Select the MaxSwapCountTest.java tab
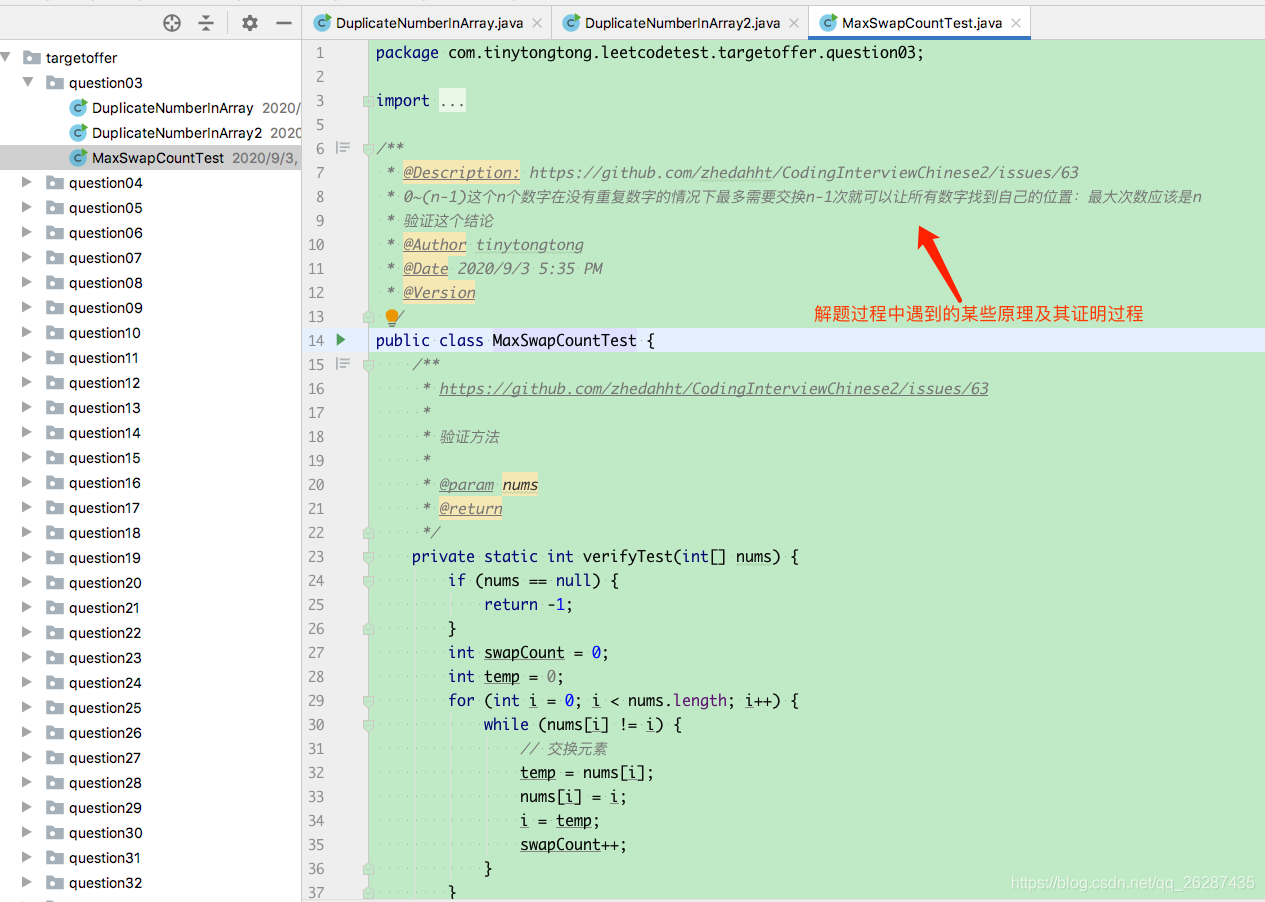The height and width of the screenshot is (902, 1265). click(x=920, y=23)
